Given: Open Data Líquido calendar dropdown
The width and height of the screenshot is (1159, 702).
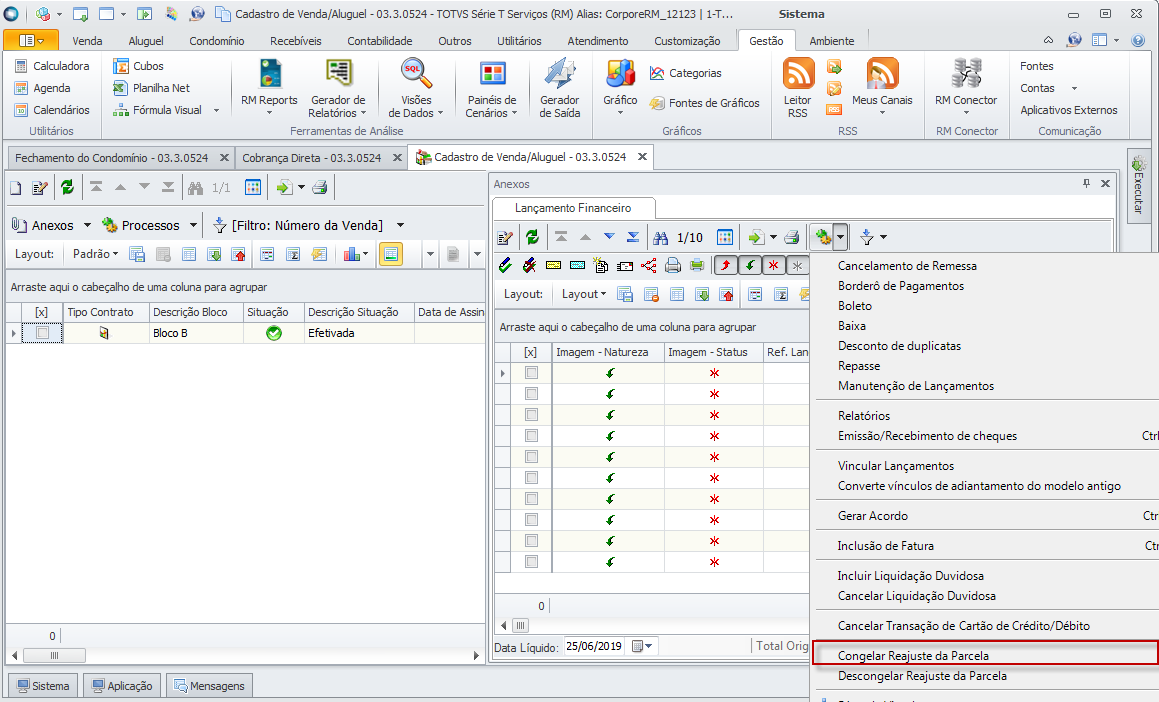Looking at the screenshot, I should point(642,647).
